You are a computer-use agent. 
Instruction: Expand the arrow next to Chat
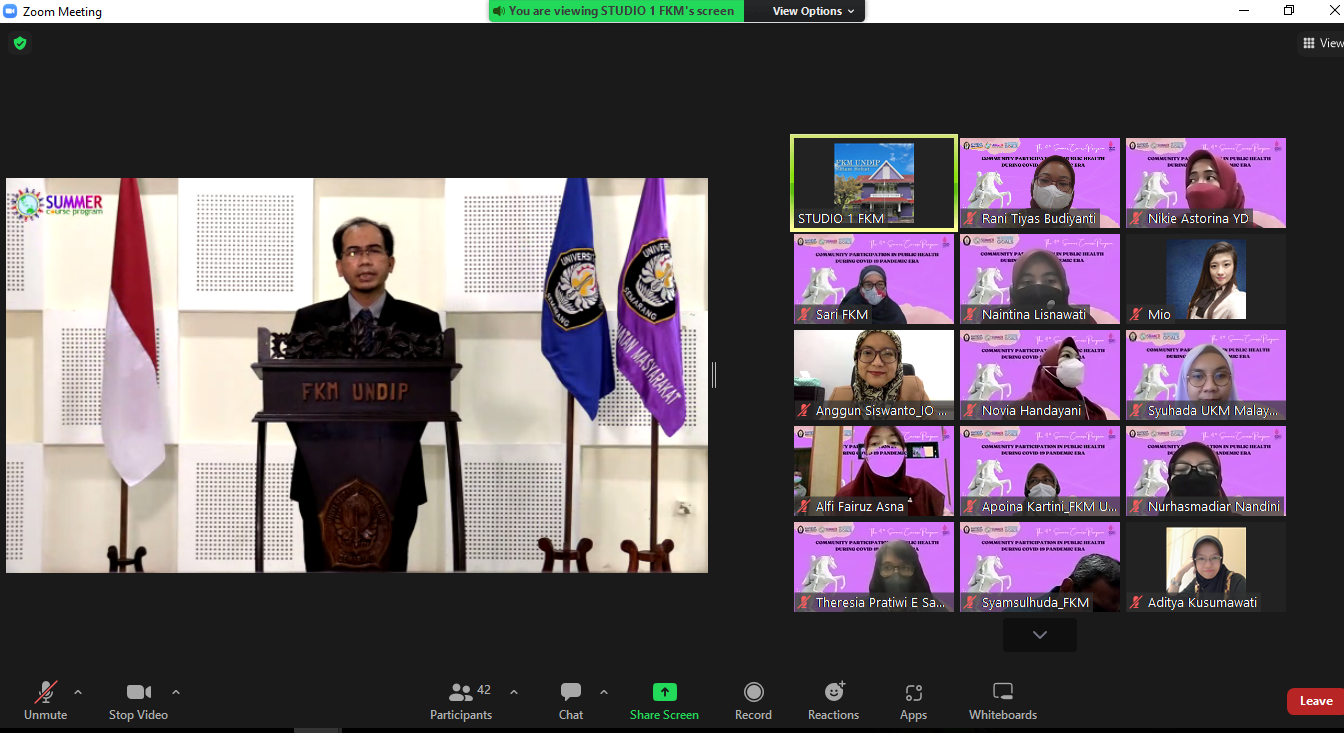(x=604, y=692)
